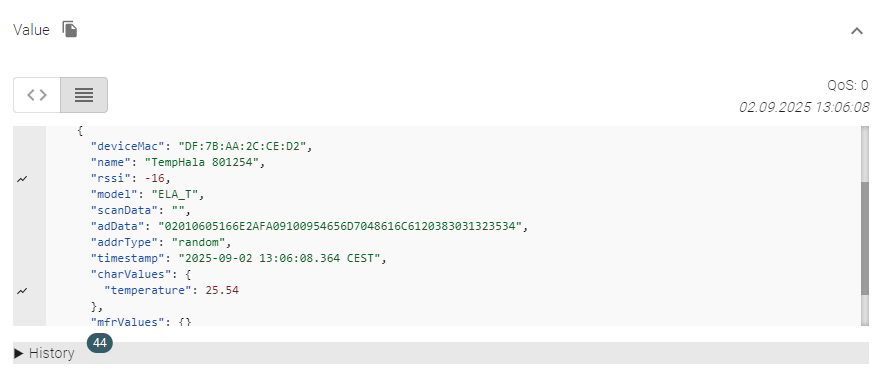Copy the value to clipboard

(x=69, y=29)
